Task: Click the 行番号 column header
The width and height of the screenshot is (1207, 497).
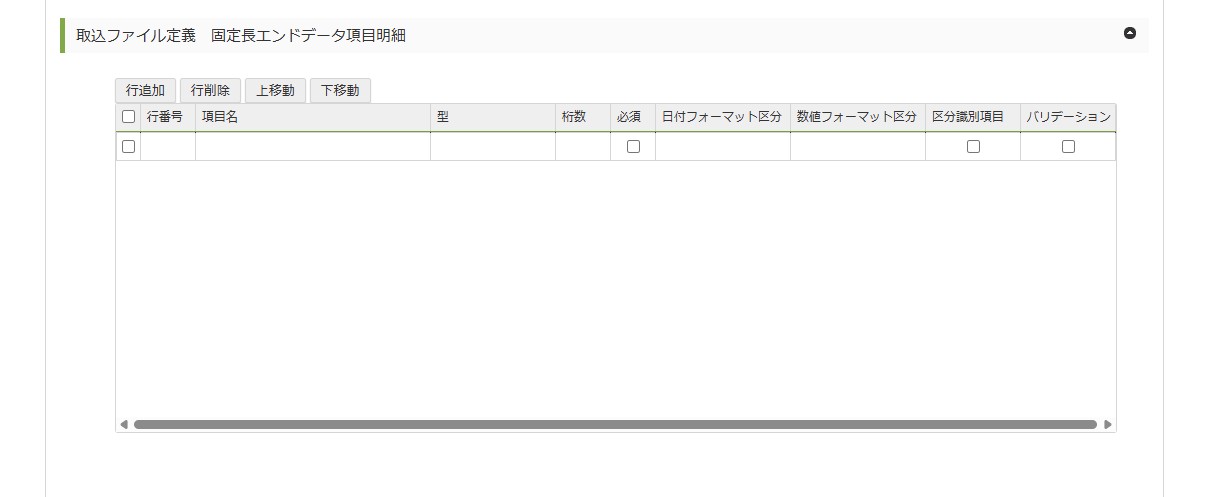Action: pyautogui.click(x=167, y=117)
